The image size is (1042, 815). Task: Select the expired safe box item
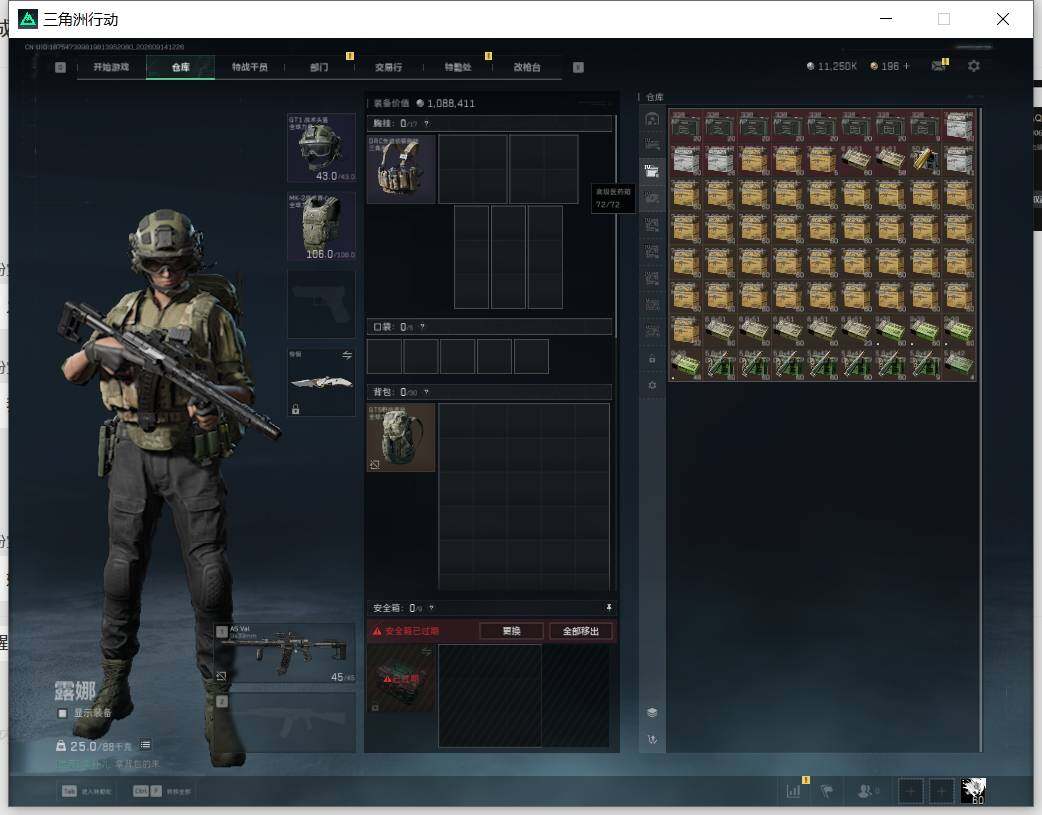pos(401,678)
